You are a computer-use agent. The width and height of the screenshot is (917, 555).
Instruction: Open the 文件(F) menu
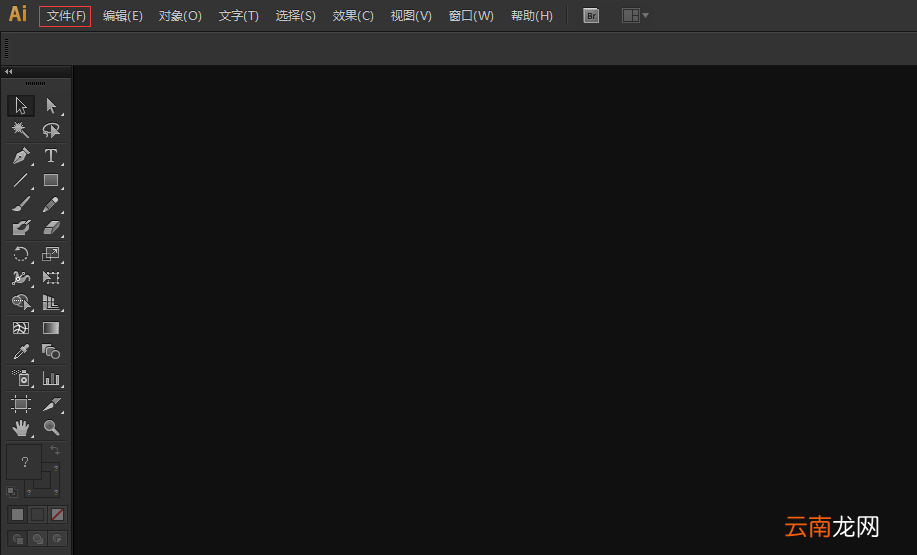pyautogui.click(x=66, y=16)
